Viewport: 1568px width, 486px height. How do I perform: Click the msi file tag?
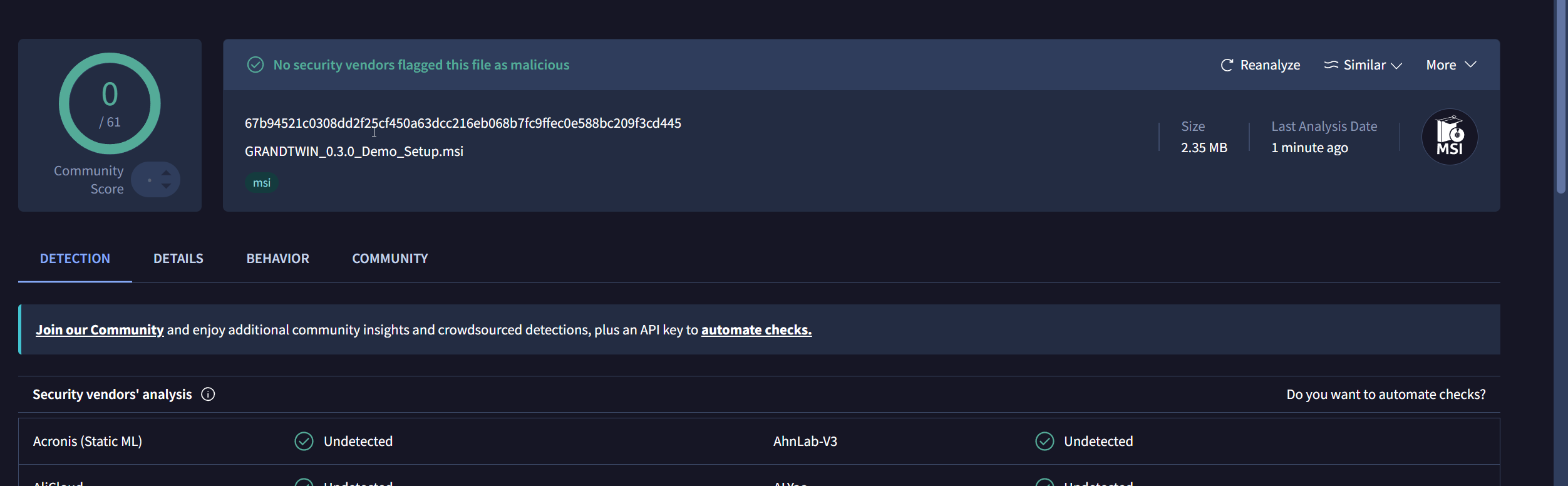(262, 183)
